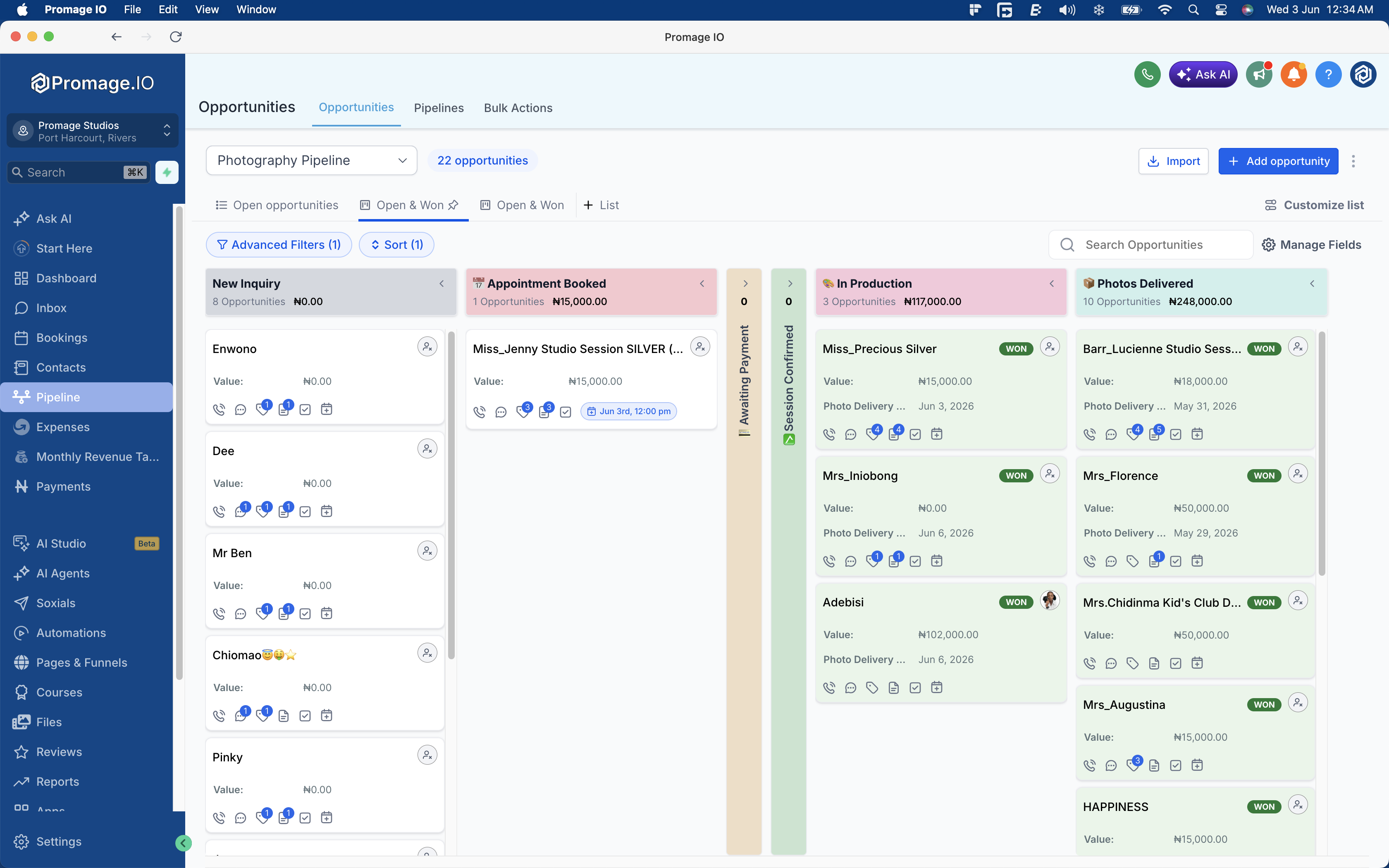This screenshot has width=1389, height=868.
Task: Open tags icon on Mr Ben card
Action: [x=263, y=613]
